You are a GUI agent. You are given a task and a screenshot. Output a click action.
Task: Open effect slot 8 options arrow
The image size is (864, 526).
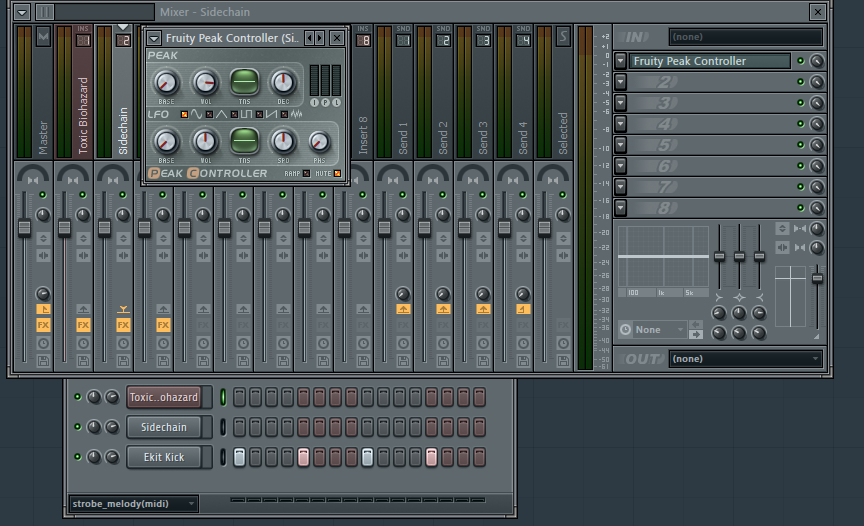[620, 208]
